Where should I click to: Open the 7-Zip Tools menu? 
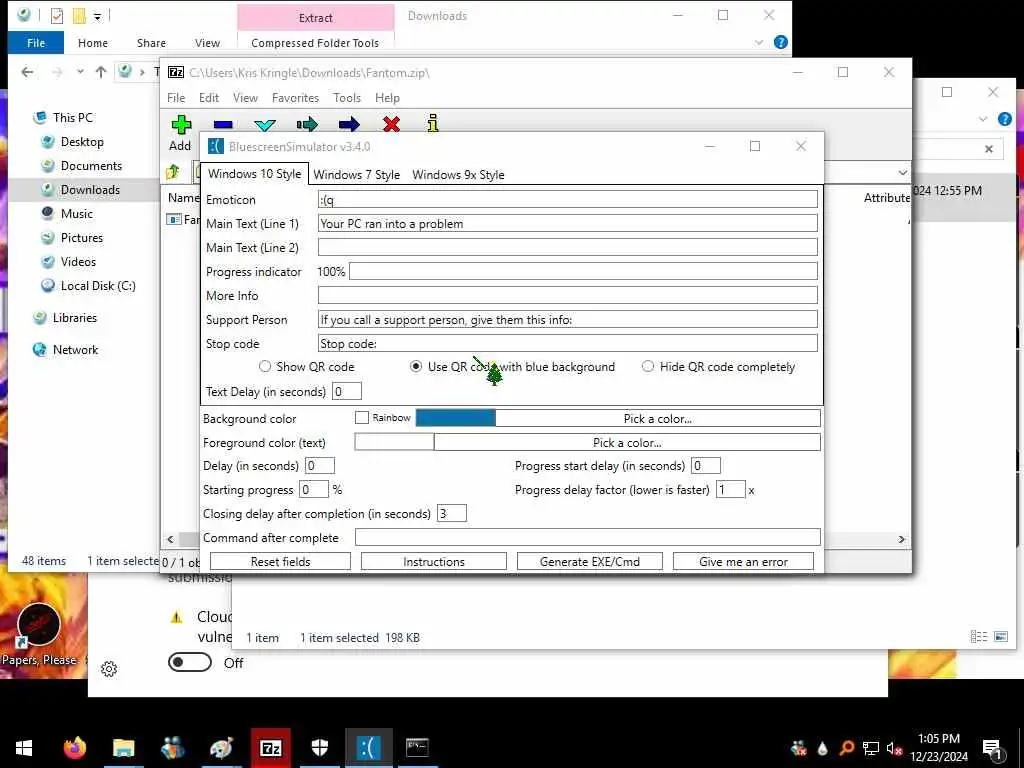point(347,97)
